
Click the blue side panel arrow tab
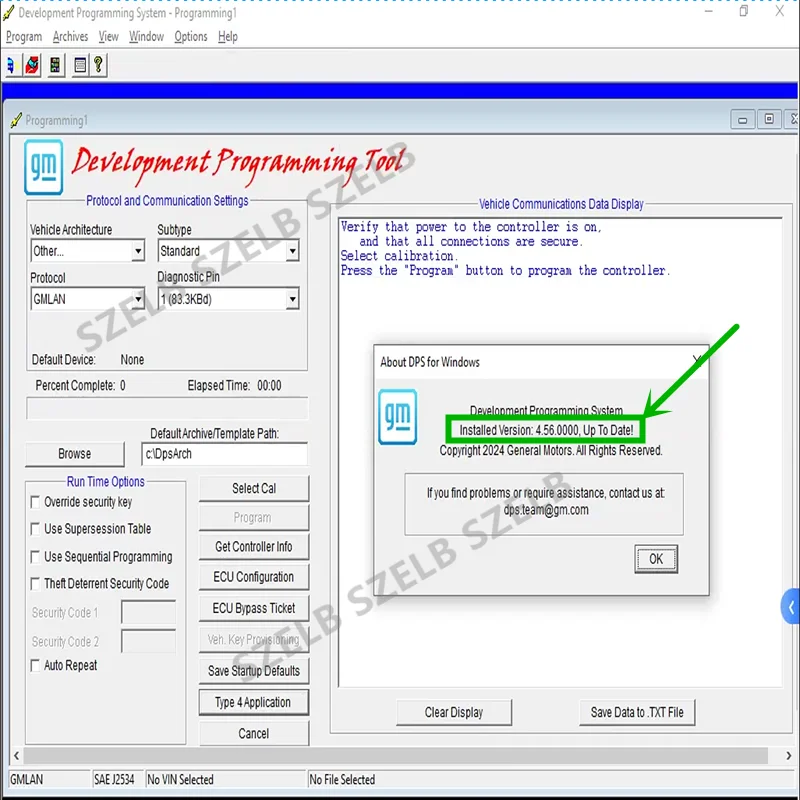point(791,606)
